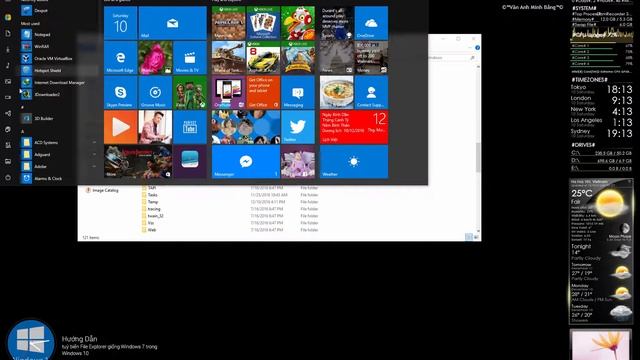This screenshot has width=640, height=360.
Task: Open the Money tile
Action: point(371,58)
